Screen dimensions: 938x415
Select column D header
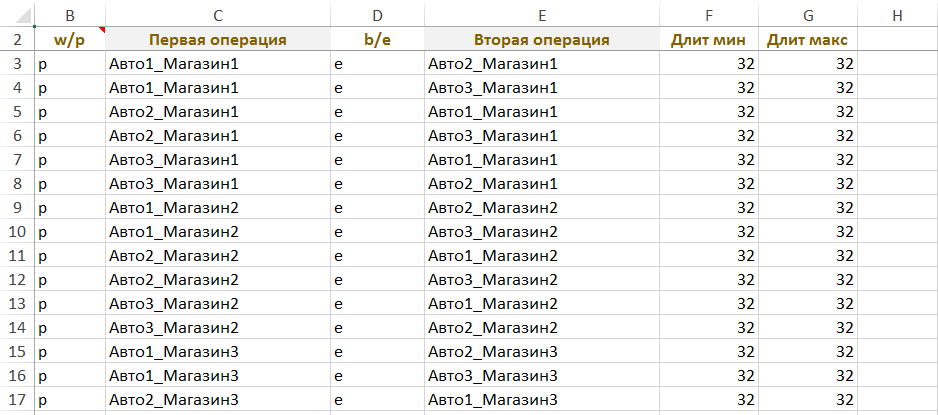[377, 15]
